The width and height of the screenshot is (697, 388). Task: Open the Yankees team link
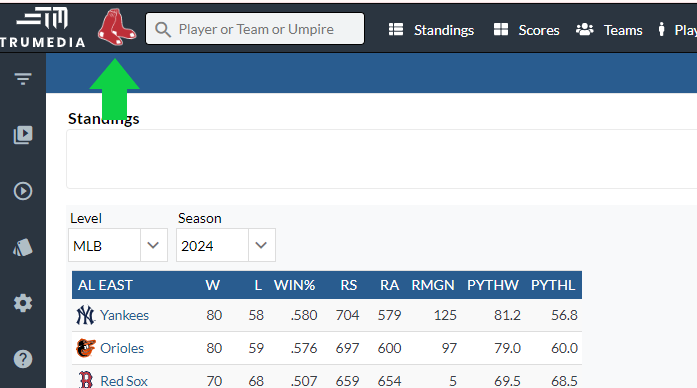(x=124, y=315)
